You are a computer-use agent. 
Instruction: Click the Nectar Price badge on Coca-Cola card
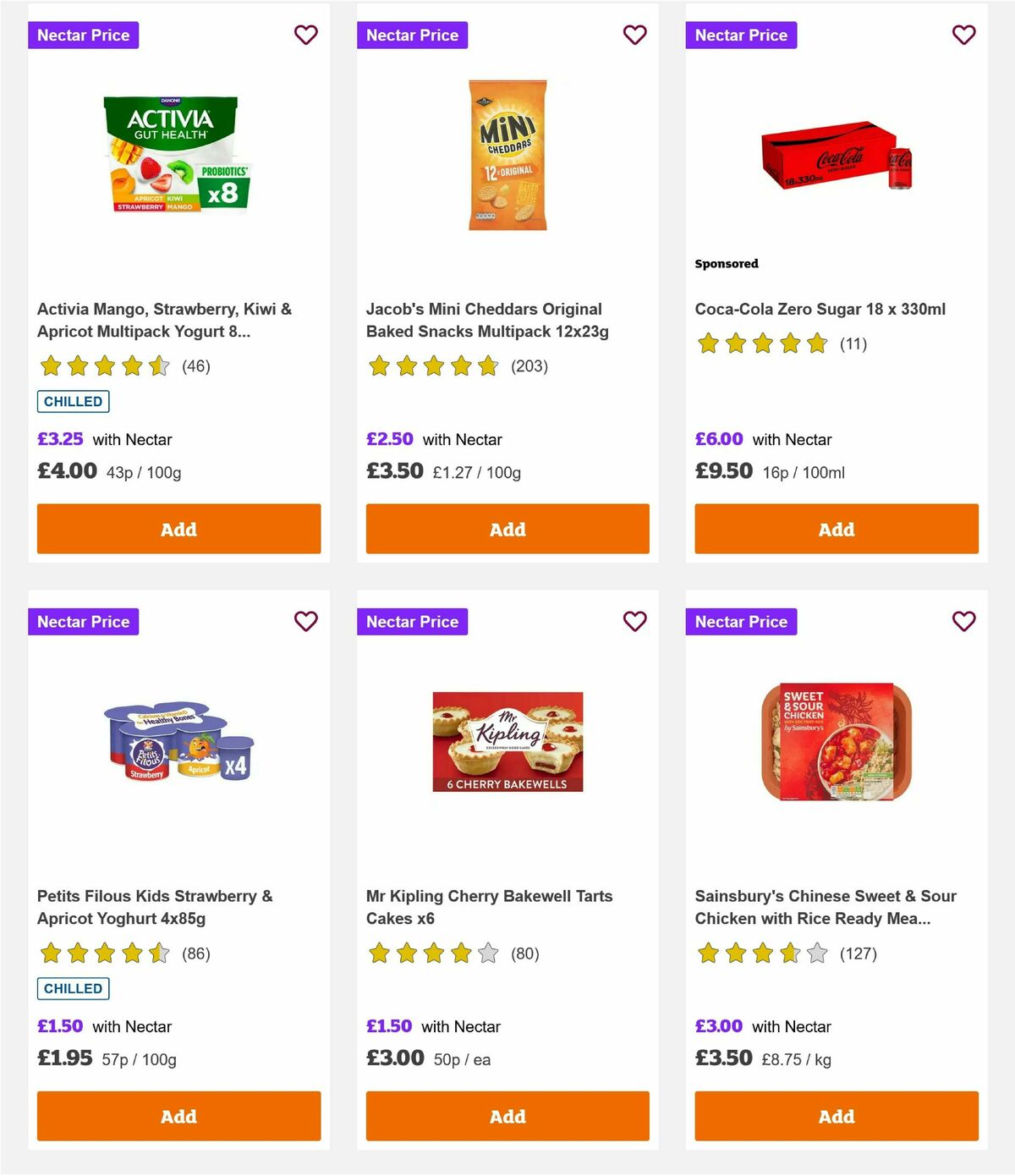click(x=741, y=35)
